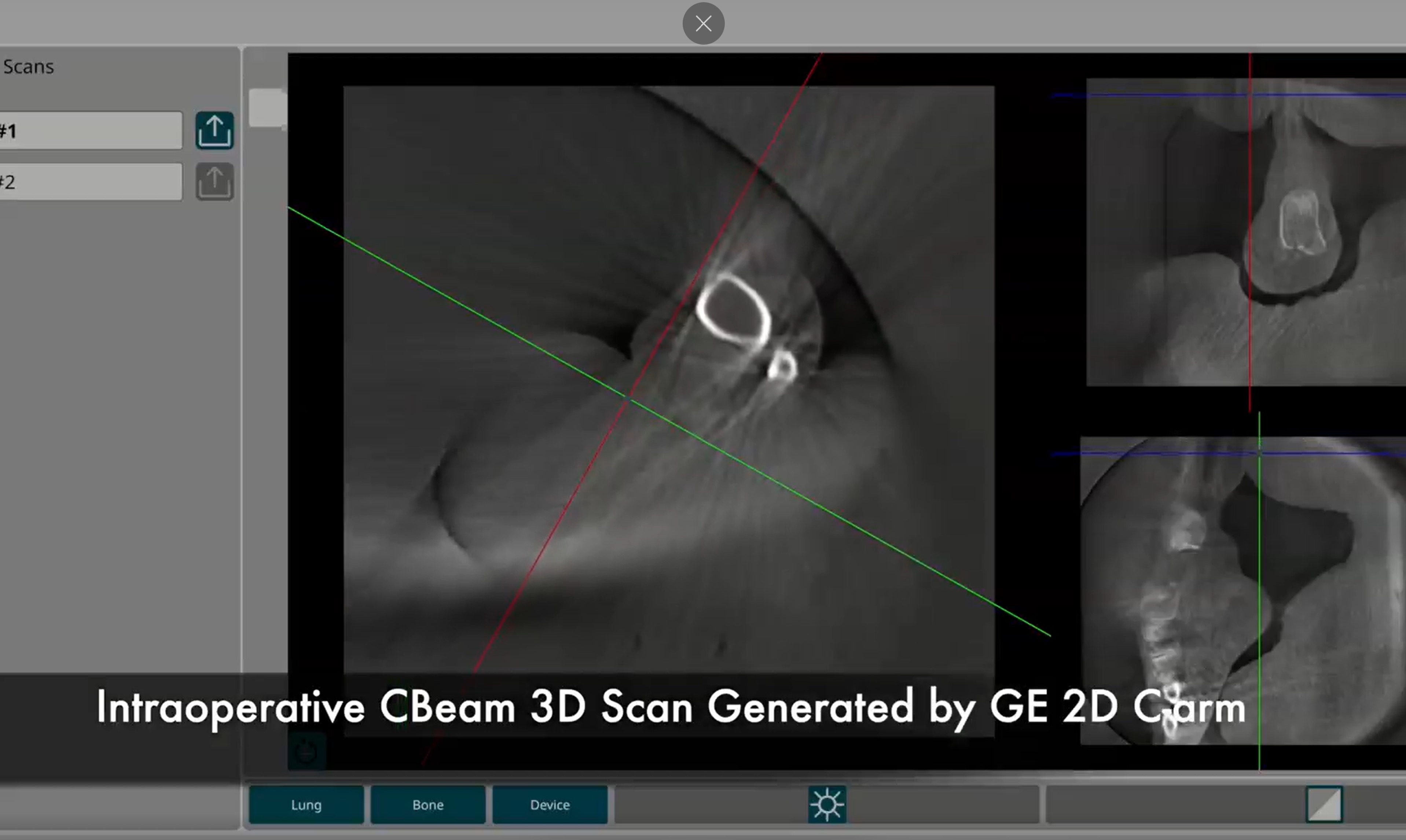The image size is (1406, 840).
Task: Close the video overlay with the X button
Action: tap(703, 24)
